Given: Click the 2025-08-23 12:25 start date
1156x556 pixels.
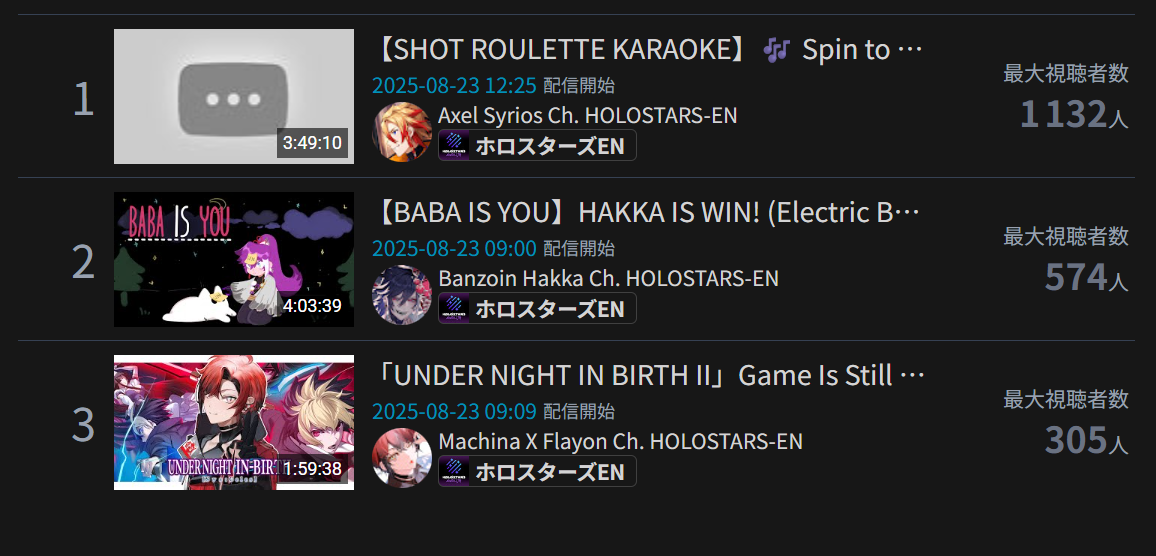Looking at the screenshot, I should 454,86.
